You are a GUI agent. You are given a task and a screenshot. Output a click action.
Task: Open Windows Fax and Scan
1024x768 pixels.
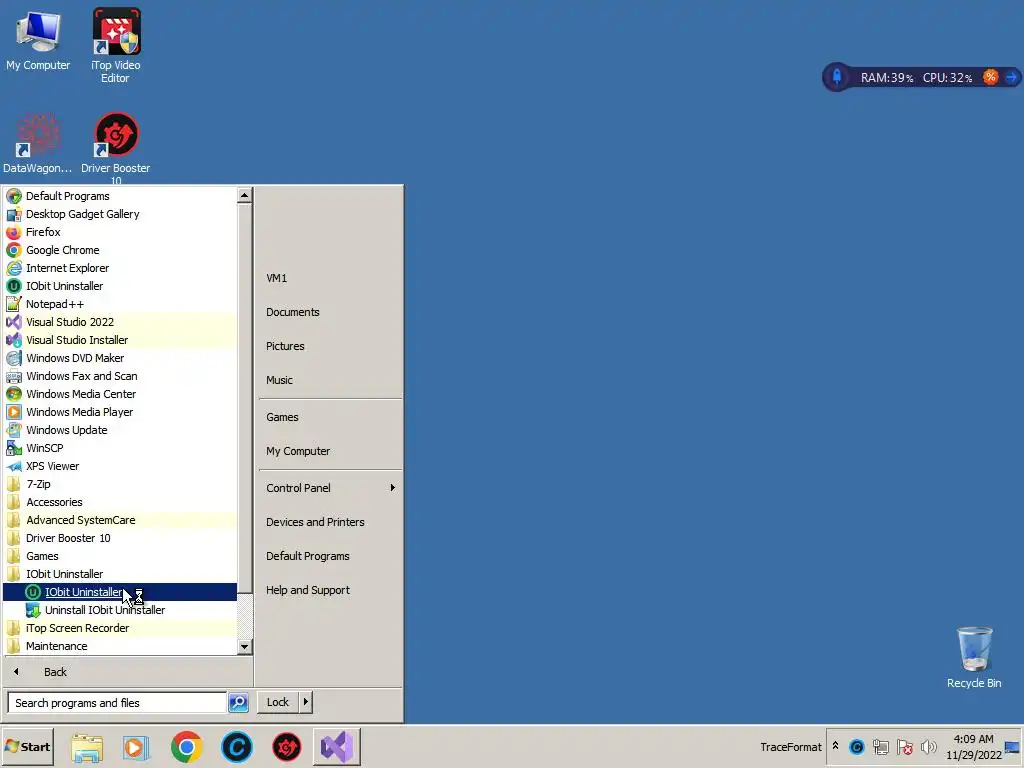[x=120, y=376]
